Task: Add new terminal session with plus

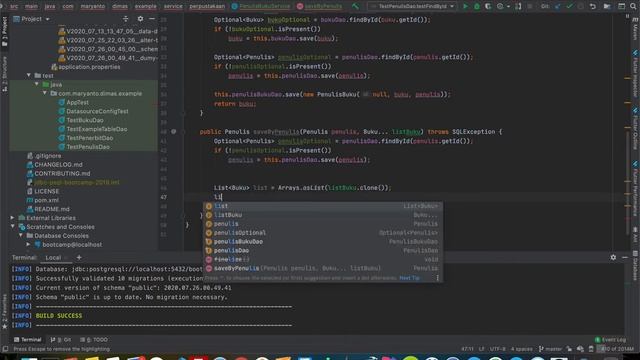Action: (x=79, y=258)
